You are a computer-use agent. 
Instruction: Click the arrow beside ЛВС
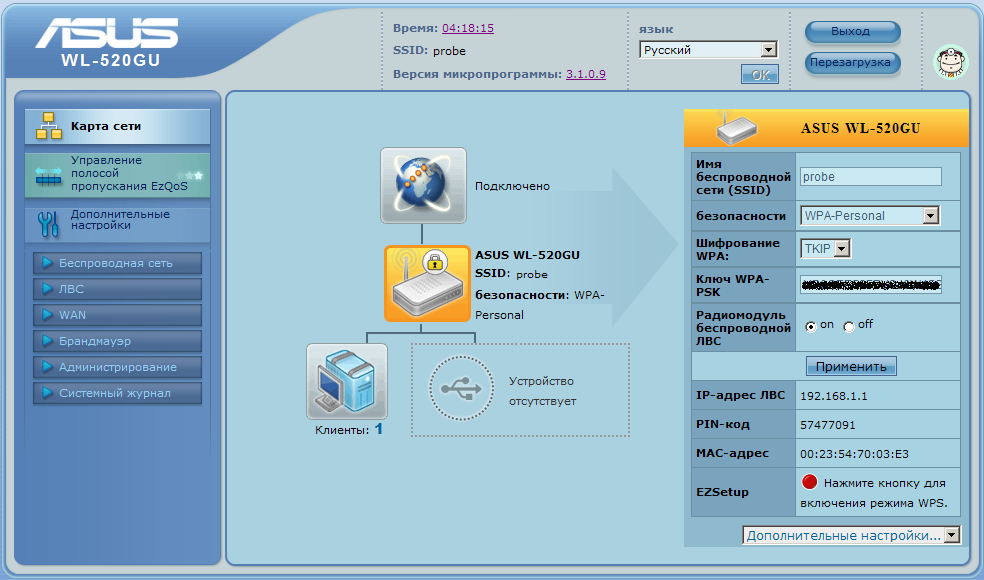(47, 289)
